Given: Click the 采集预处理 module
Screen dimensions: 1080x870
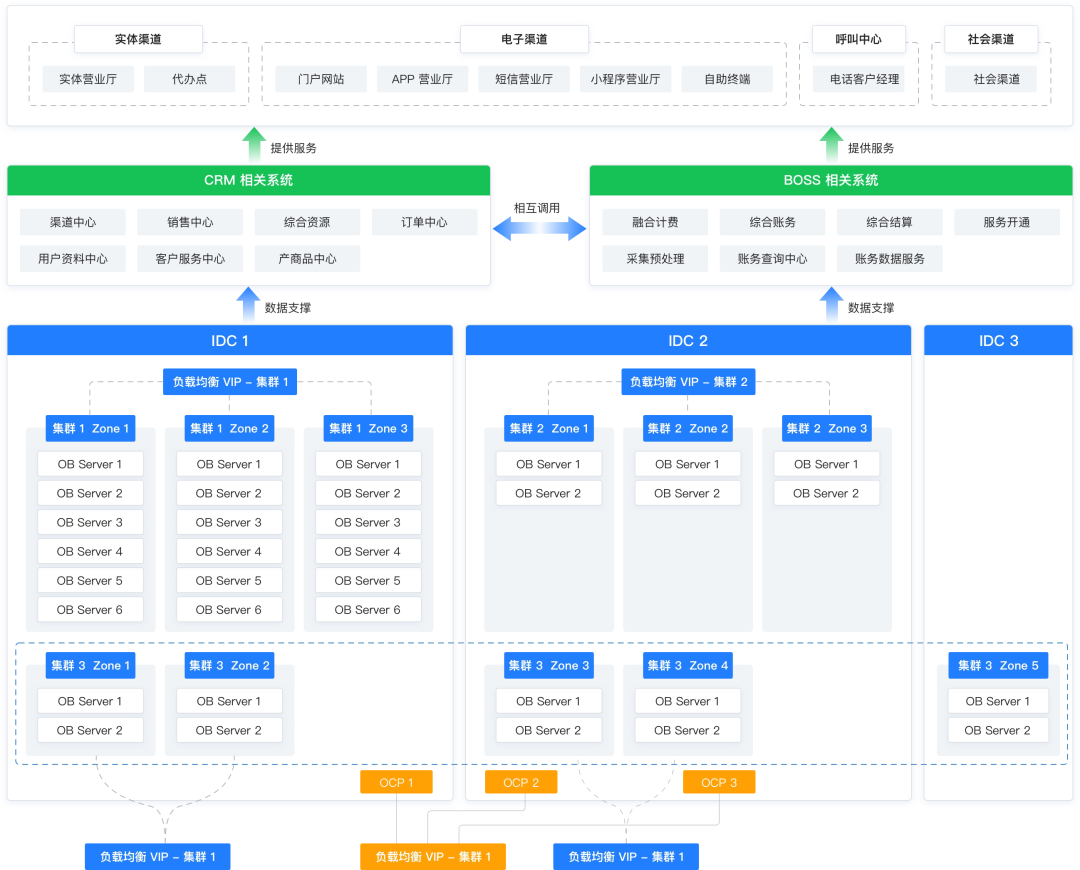Looking at the screenshot, I should click(x=655, y=258).
